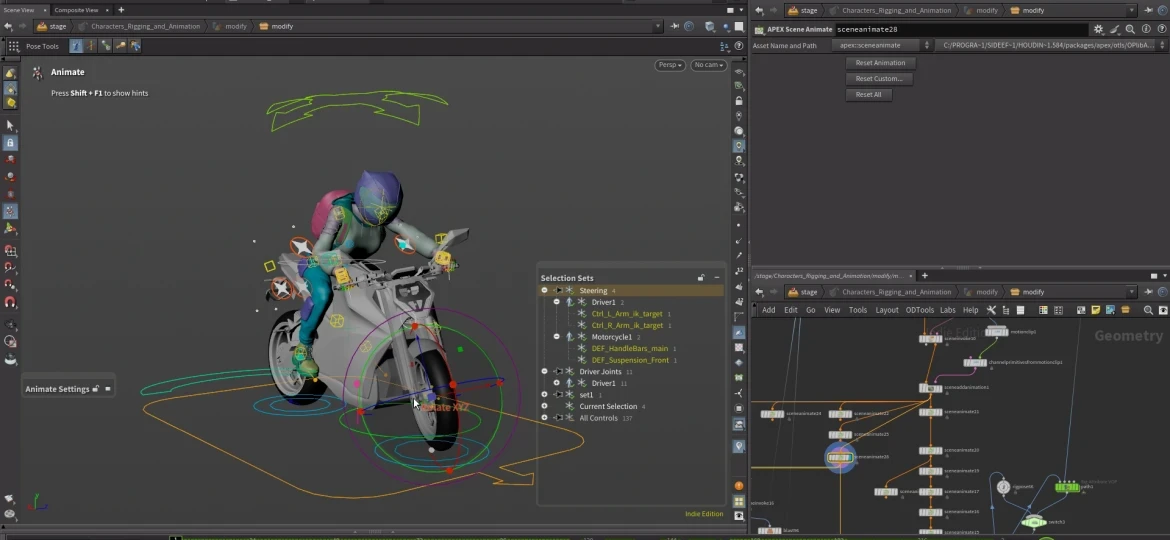The height and width of the screenshot is (540, 1170).
Task: Expand the All Controls set
Action: pos(545,418)
